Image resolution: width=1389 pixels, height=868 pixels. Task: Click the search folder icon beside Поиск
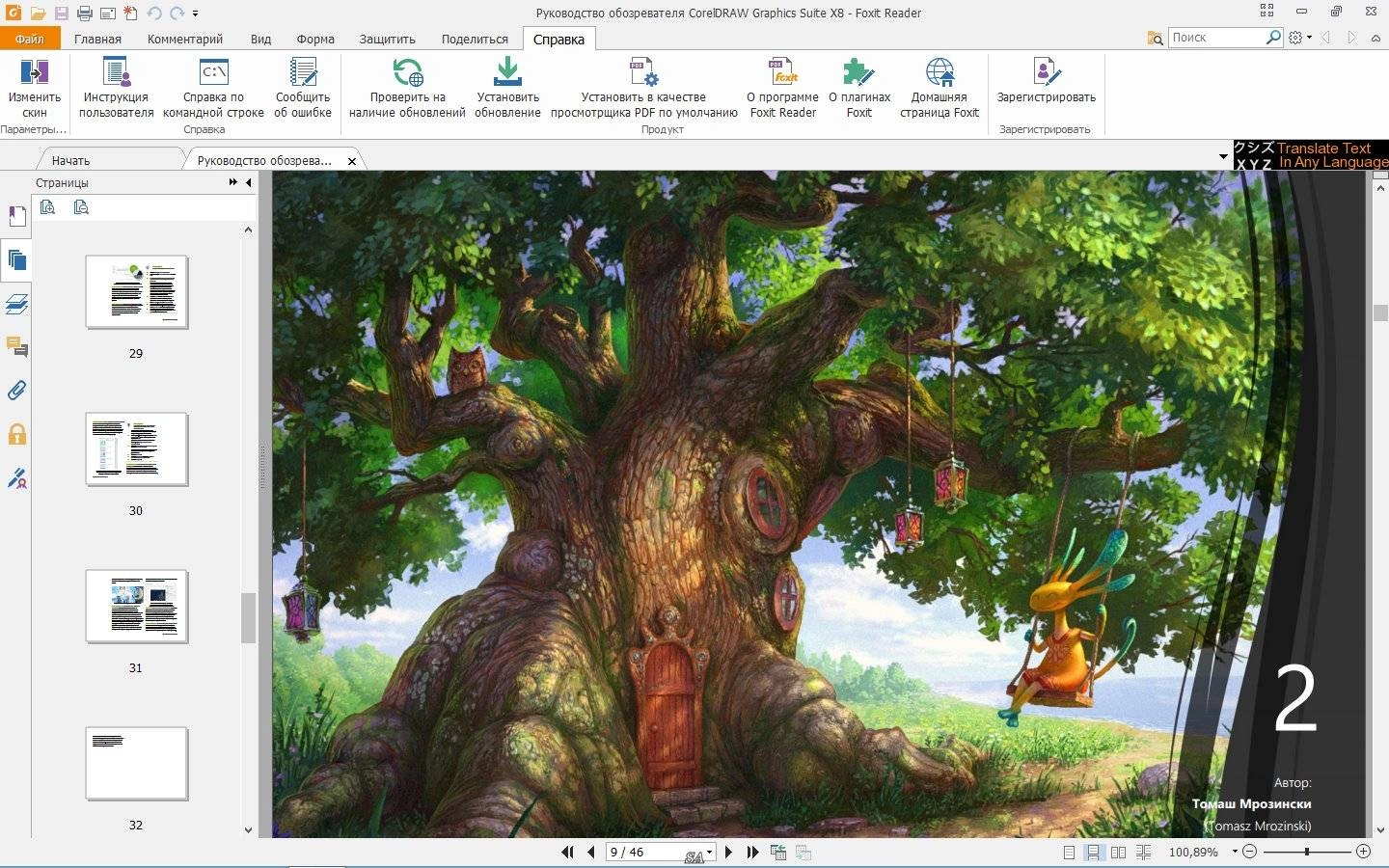(1156, 38)
